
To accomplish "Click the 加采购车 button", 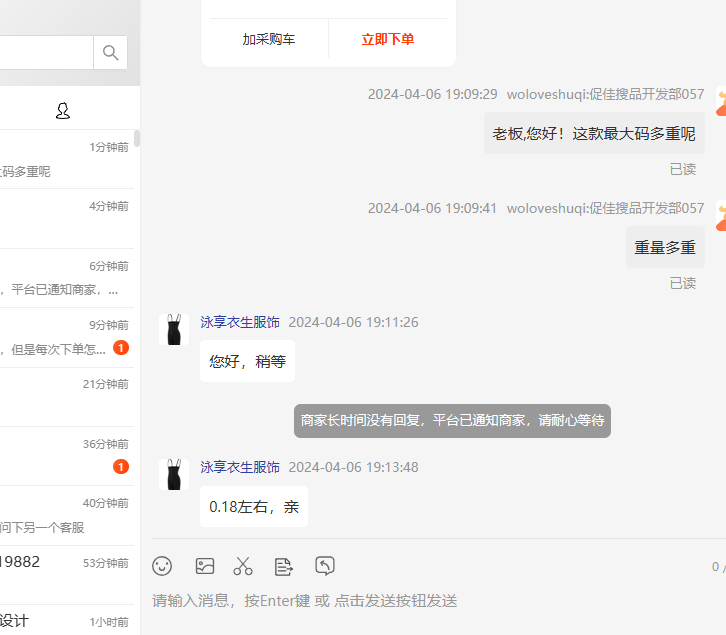I will 269,39.
